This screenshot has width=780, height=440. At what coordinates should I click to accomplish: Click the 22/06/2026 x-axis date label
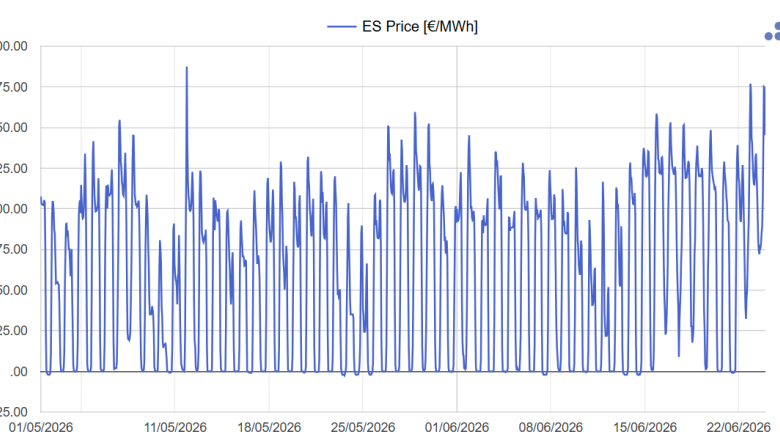pos(739,427)
